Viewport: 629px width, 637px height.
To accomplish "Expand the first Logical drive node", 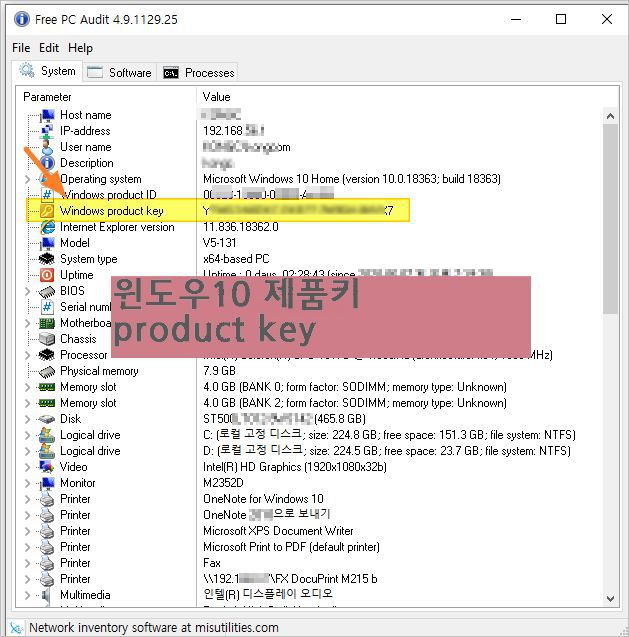I will coord(28,435).
